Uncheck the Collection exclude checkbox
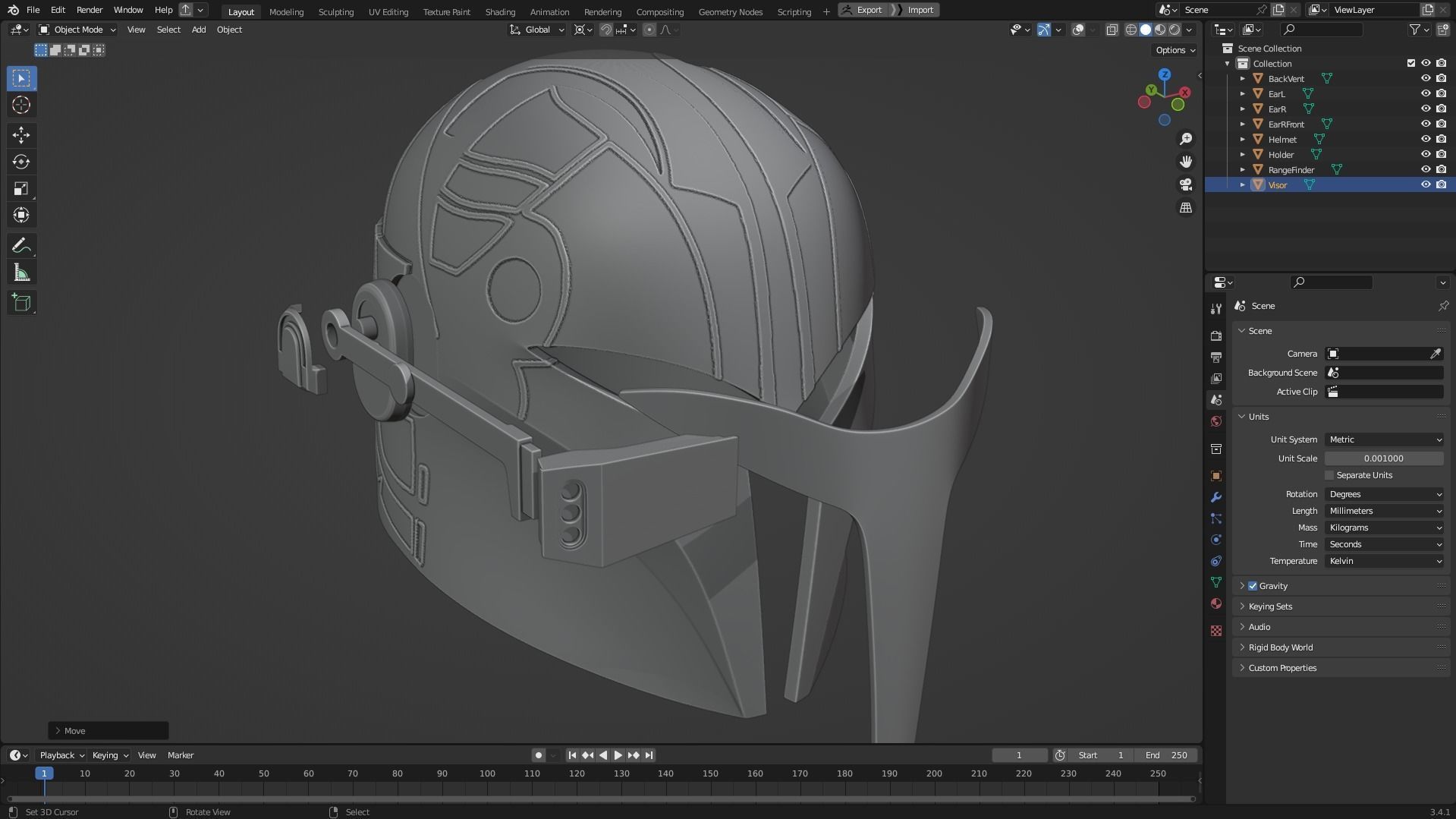 pyautogui.click(x=1411, y=63)
